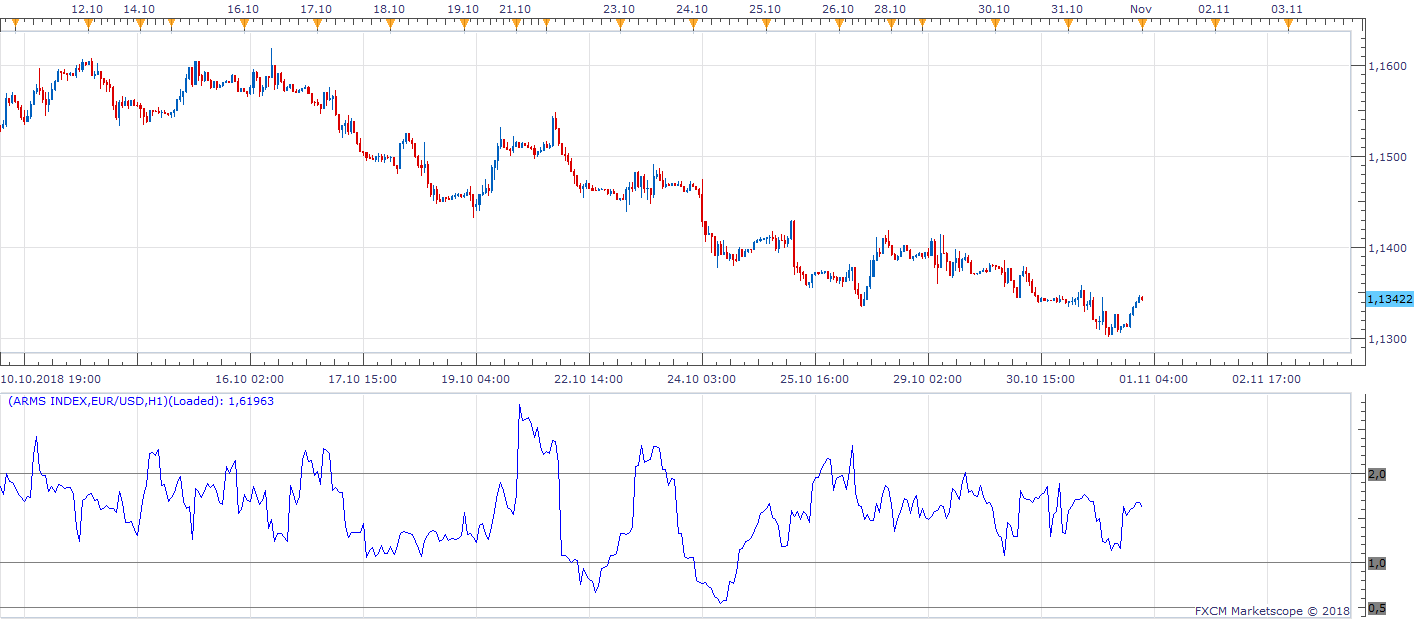This screenshot has height=619, width=1423.
Task: Click the 22.10 14:00 time axis label
Action: pyautogui.click(x=589, y=379)
